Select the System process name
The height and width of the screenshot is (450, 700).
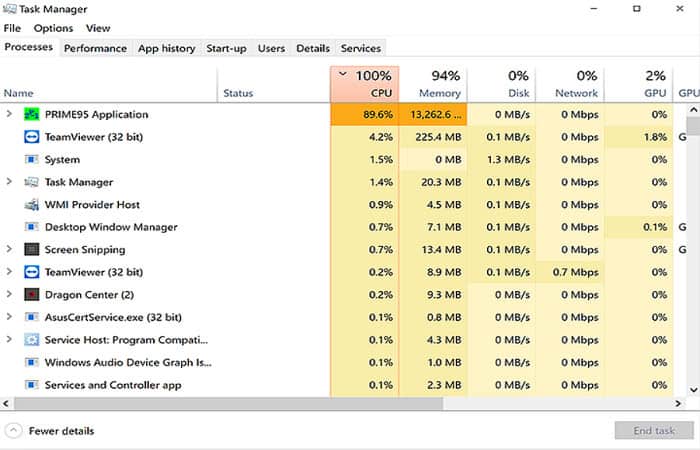(x=62, y=159)
